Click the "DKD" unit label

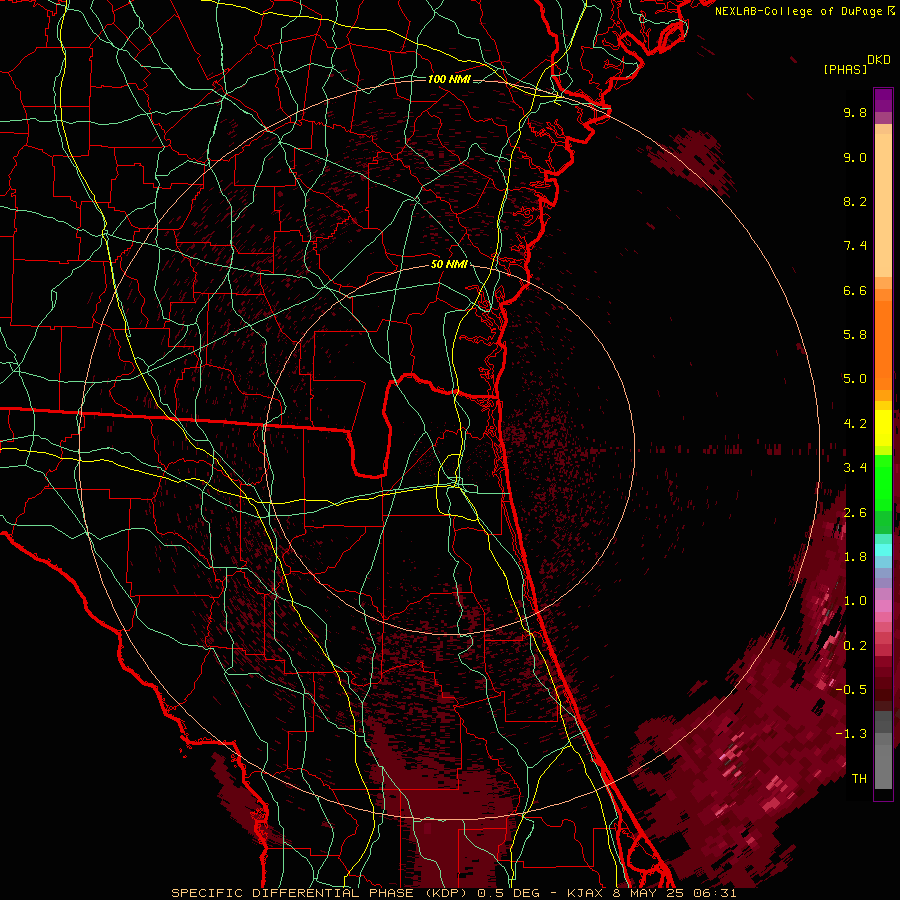pos(879,60)
